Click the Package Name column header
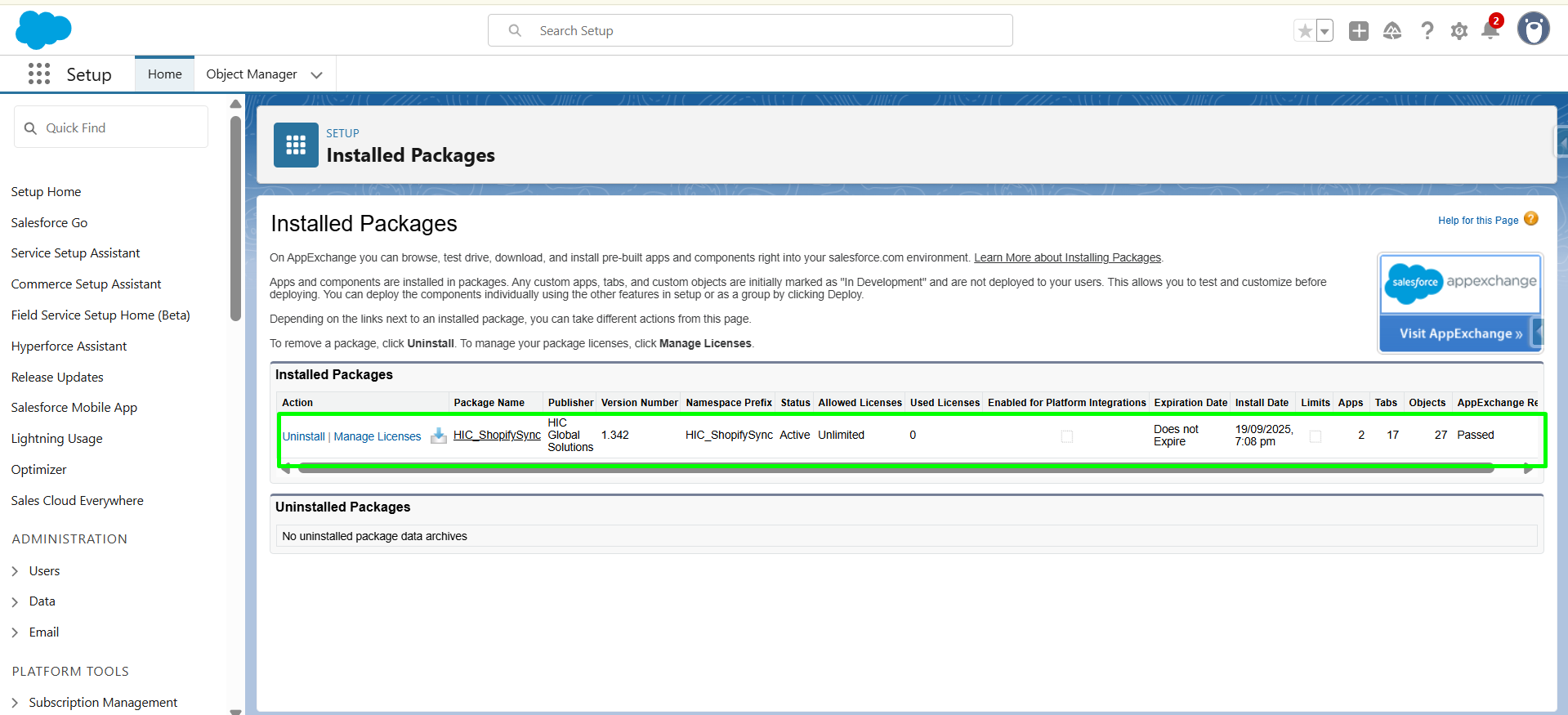Viewport: 1568px width, 715px height. click(x=489, y=403)
